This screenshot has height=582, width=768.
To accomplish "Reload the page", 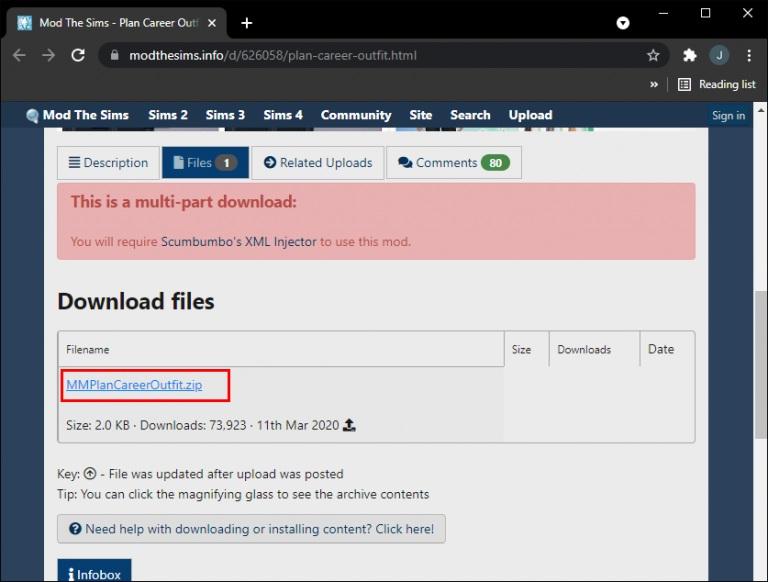I will click(78, 56).
